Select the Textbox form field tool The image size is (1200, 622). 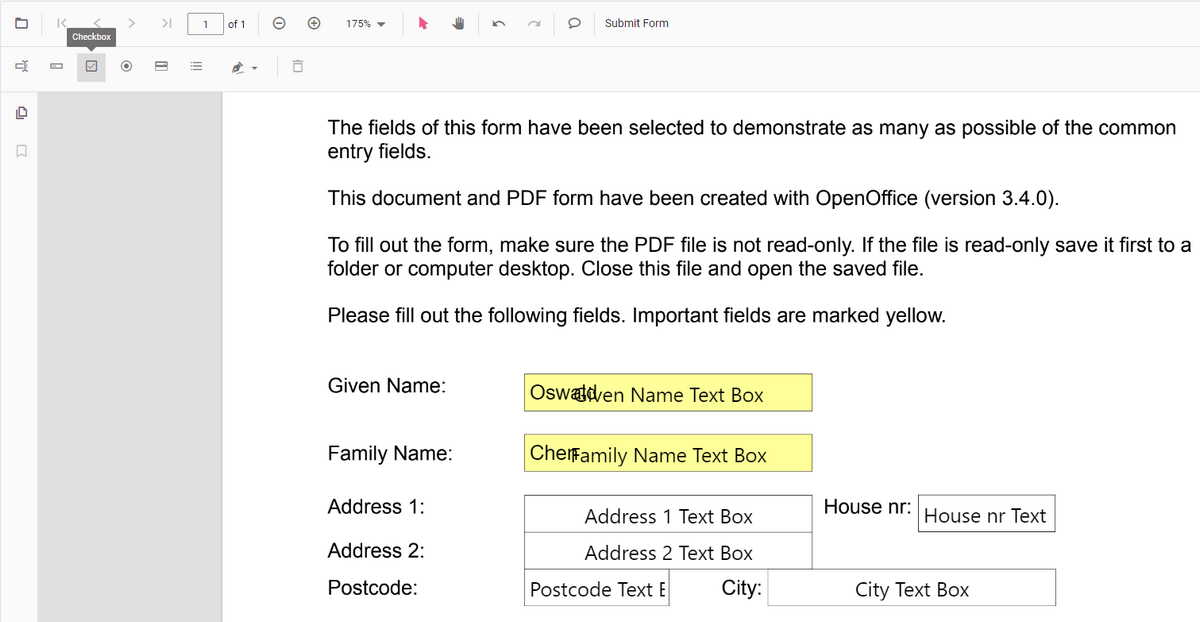click(20, 66)
